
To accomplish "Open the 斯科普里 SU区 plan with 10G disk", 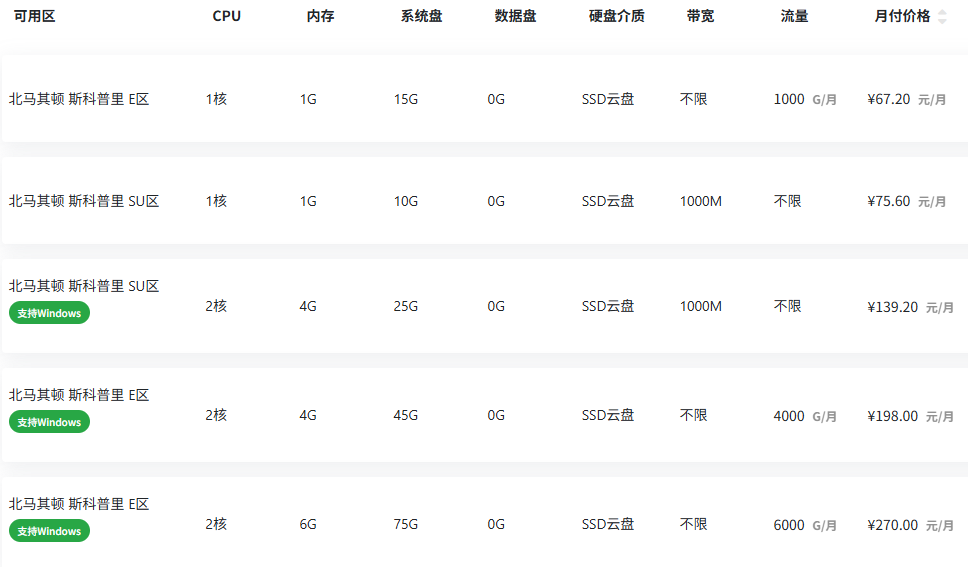I will [x=84, y=201].
